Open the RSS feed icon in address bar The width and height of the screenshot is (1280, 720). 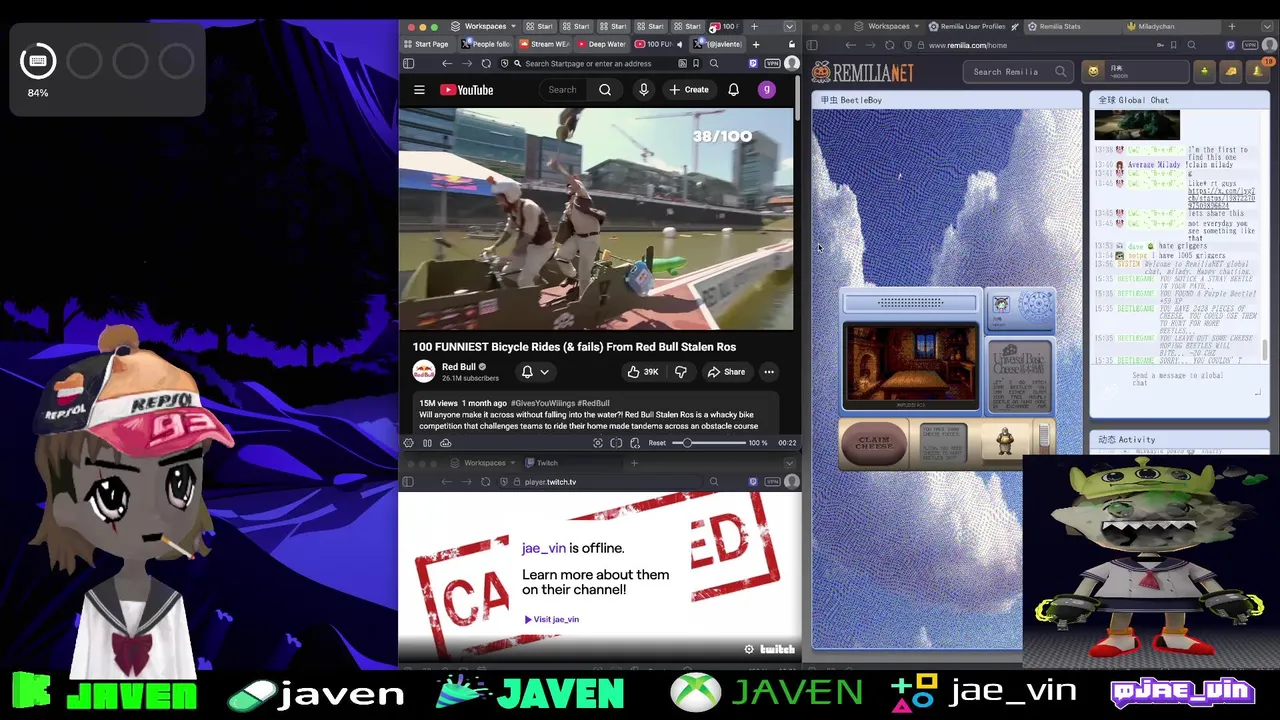coord(682,63)
